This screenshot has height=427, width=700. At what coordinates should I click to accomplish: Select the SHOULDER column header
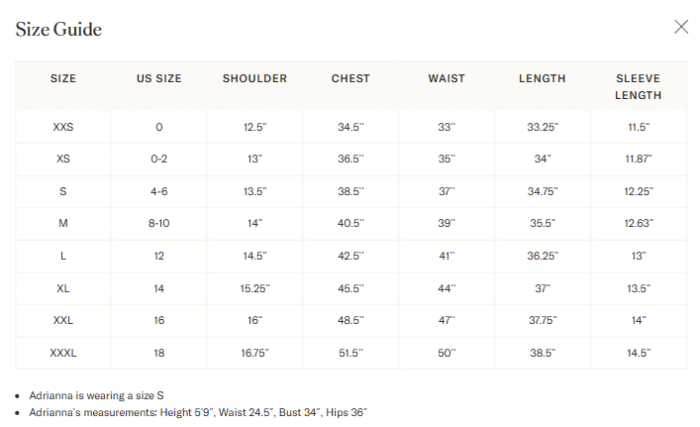[254, 79]
